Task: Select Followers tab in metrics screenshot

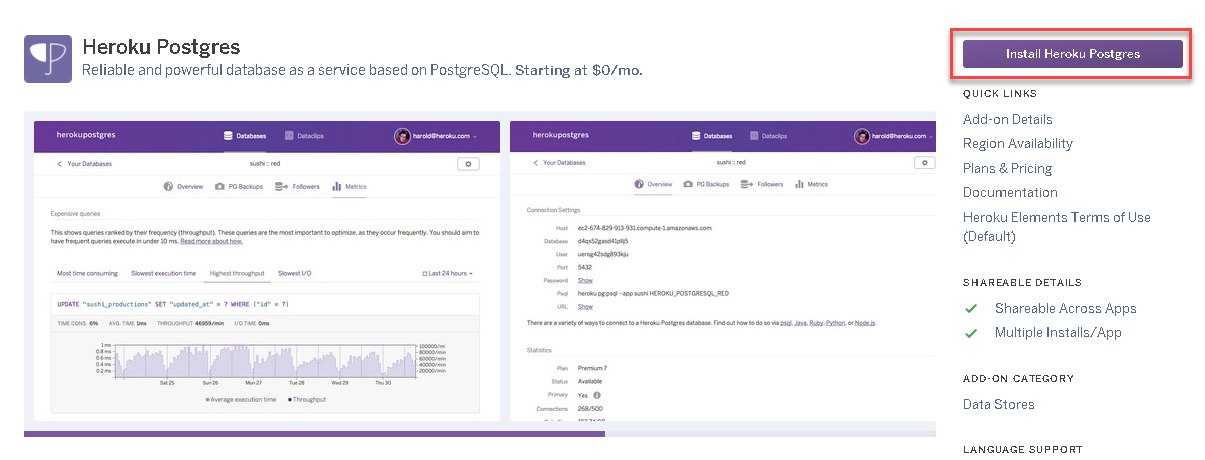Action: 297,186
